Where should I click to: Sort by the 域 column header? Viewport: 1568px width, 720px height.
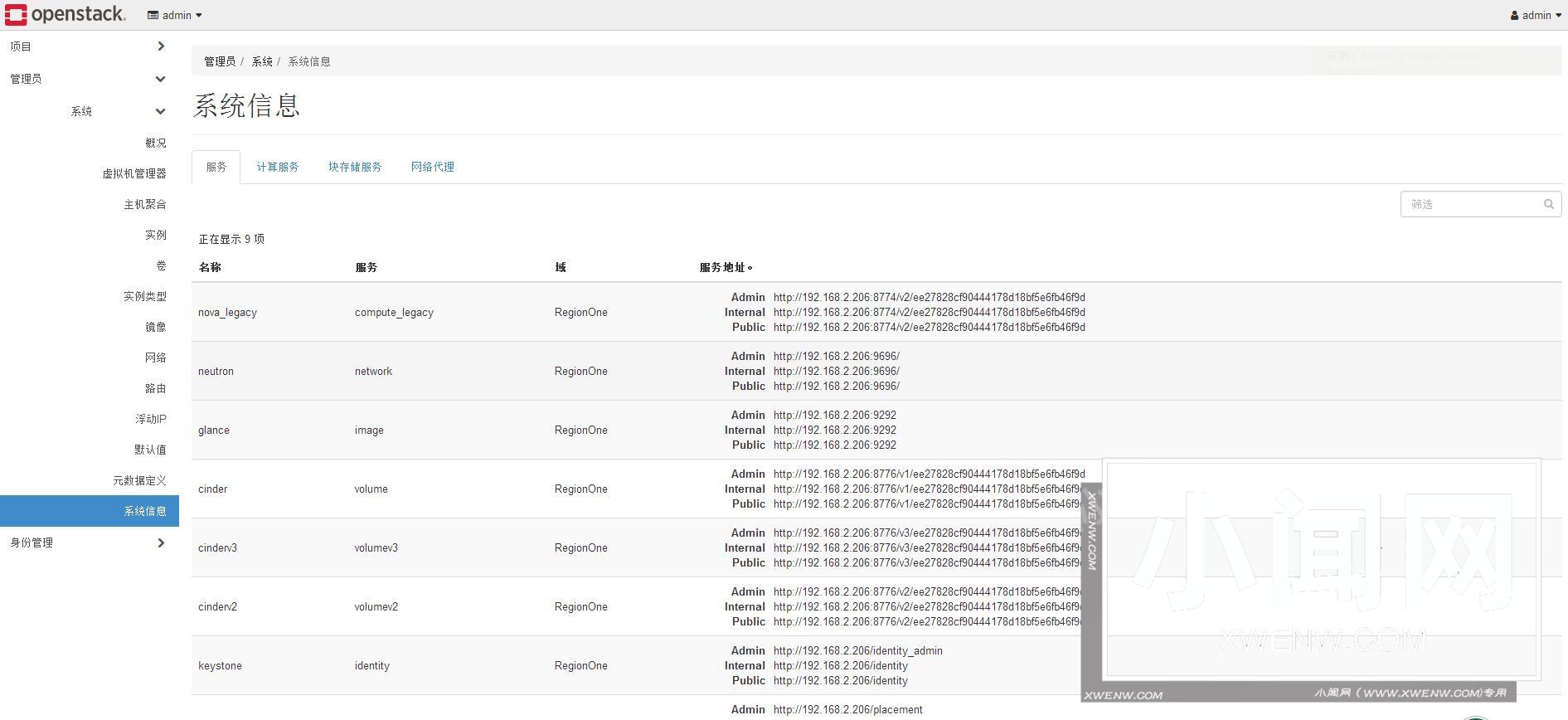pyautogui.click(x=561, y=267)
